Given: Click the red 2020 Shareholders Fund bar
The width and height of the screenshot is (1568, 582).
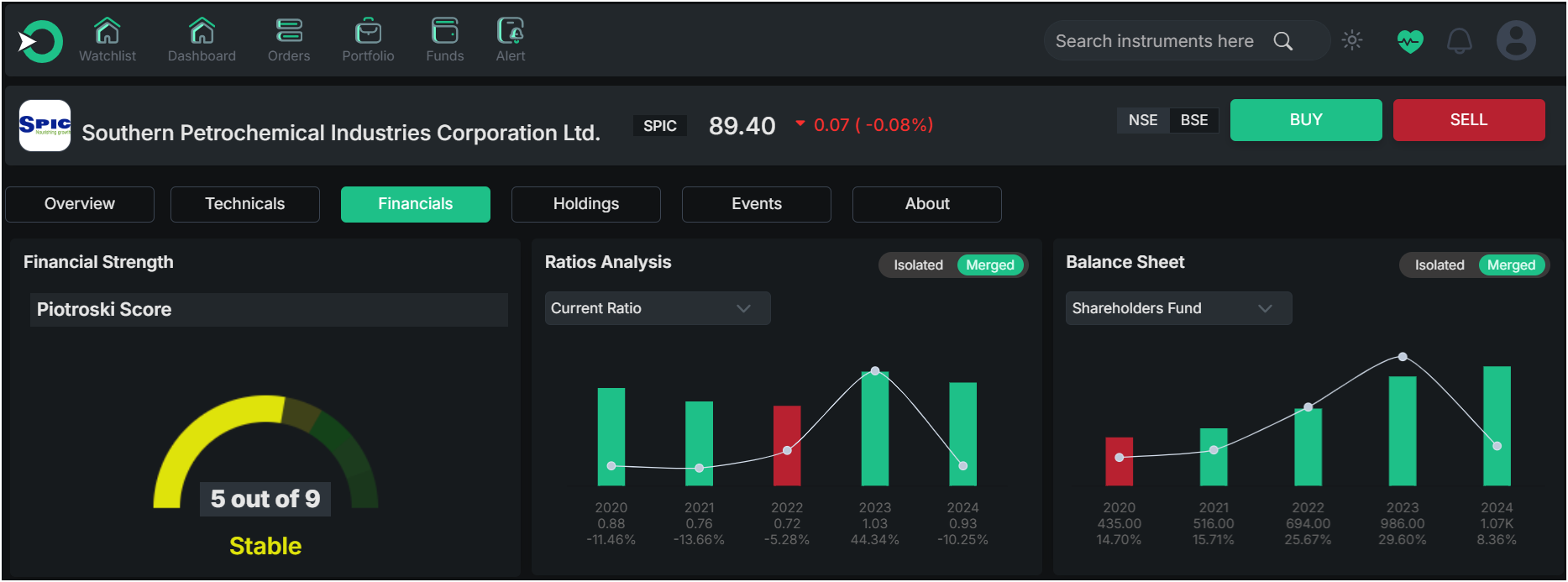Looking at the screenshot, I should (x=1120, y=462).
